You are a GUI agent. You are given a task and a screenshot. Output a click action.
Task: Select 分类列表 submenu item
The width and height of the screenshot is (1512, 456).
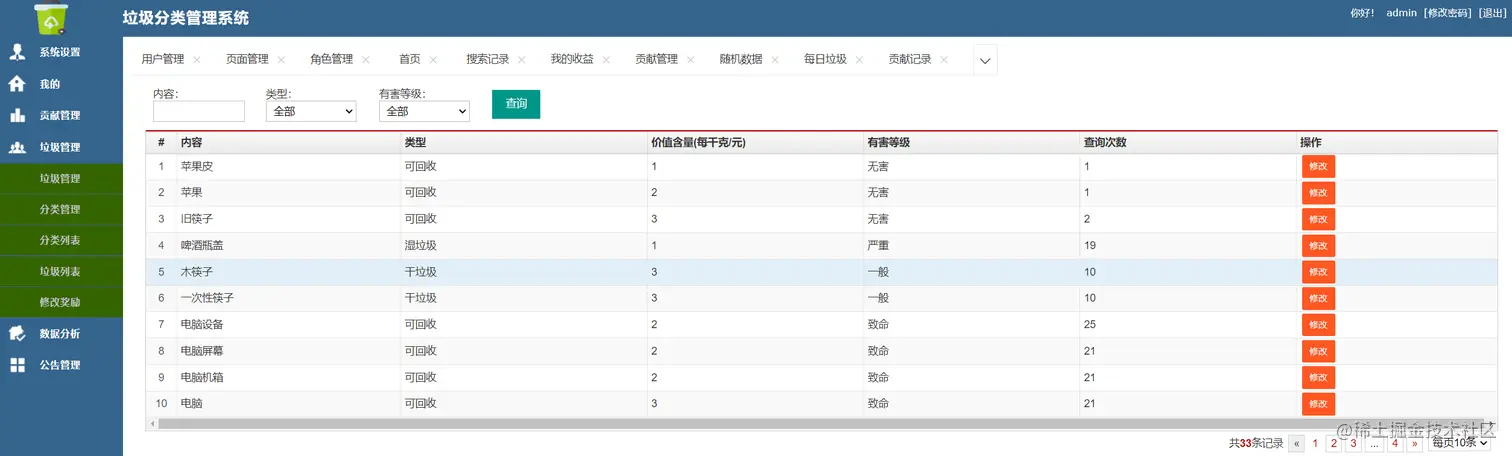tap(60, 241)
